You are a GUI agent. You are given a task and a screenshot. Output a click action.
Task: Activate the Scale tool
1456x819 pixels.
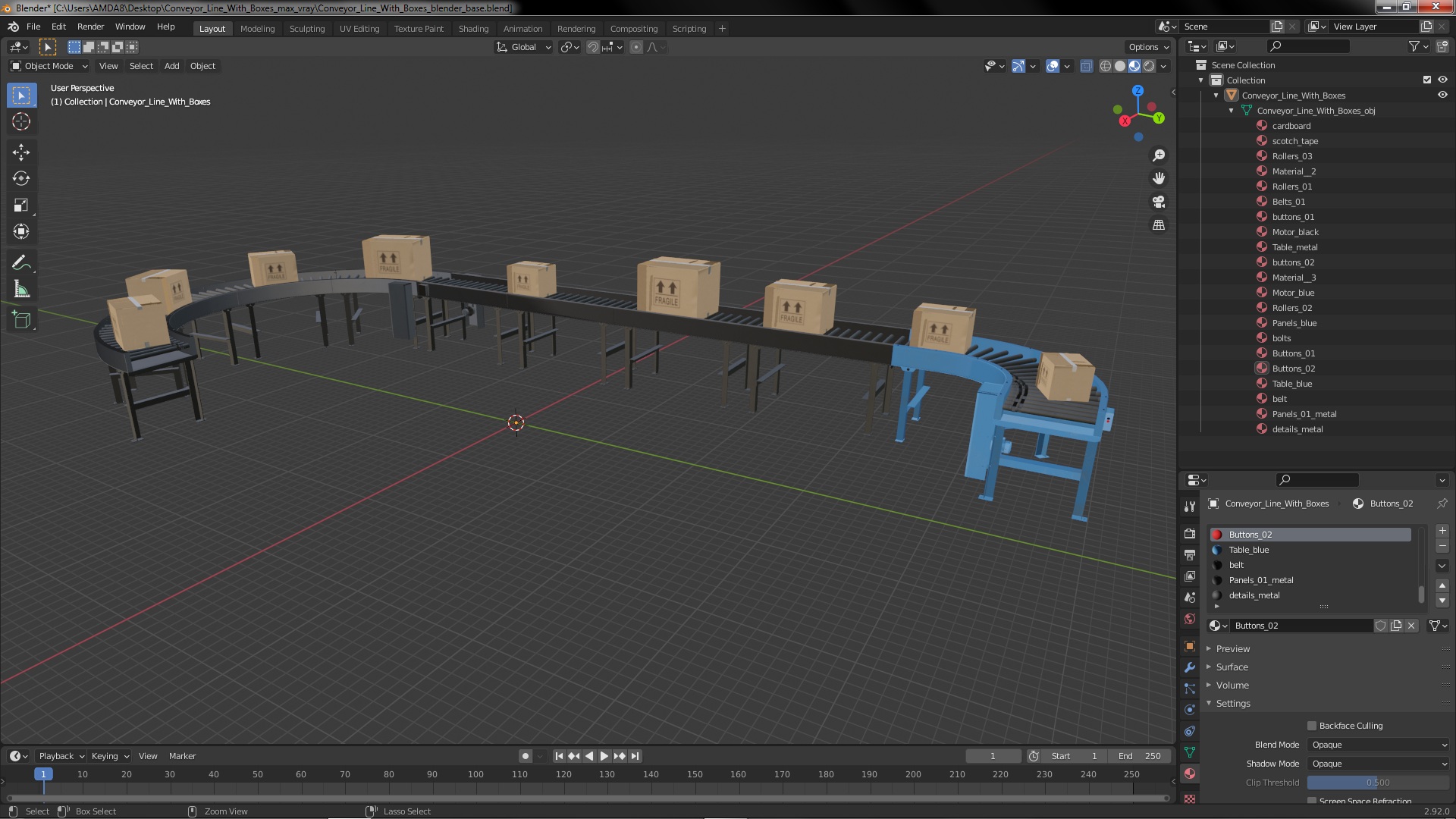click(21, 206)
